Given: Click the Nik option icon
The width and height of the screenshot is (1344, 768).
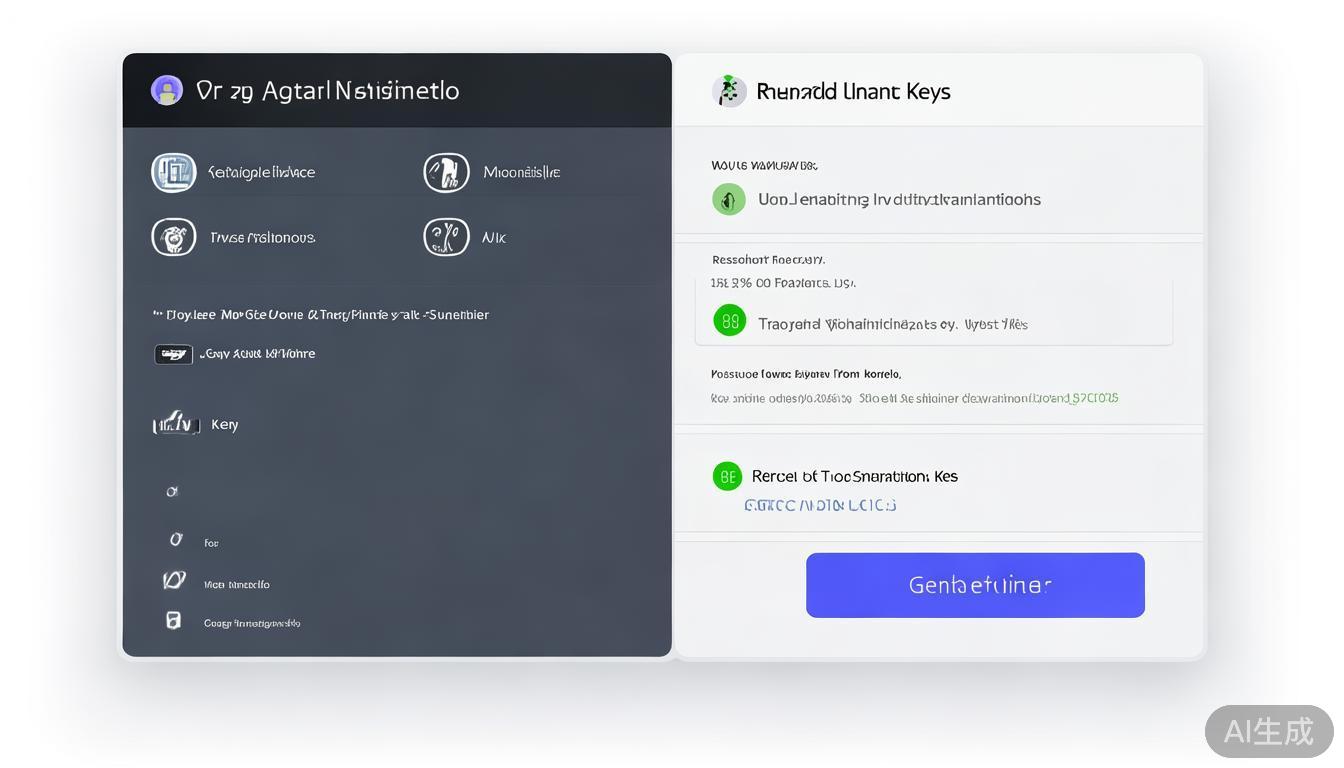Looking at the screenshot, I should (x=446, y=237).
